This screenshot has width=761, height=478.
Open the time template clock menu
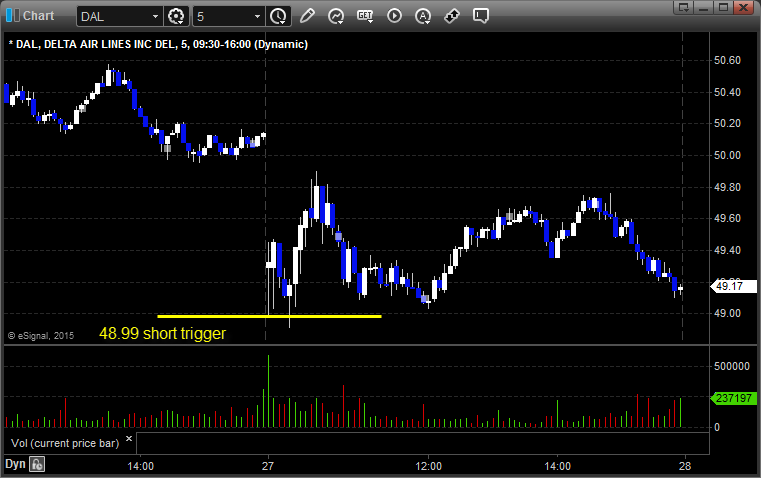point(279,16)
